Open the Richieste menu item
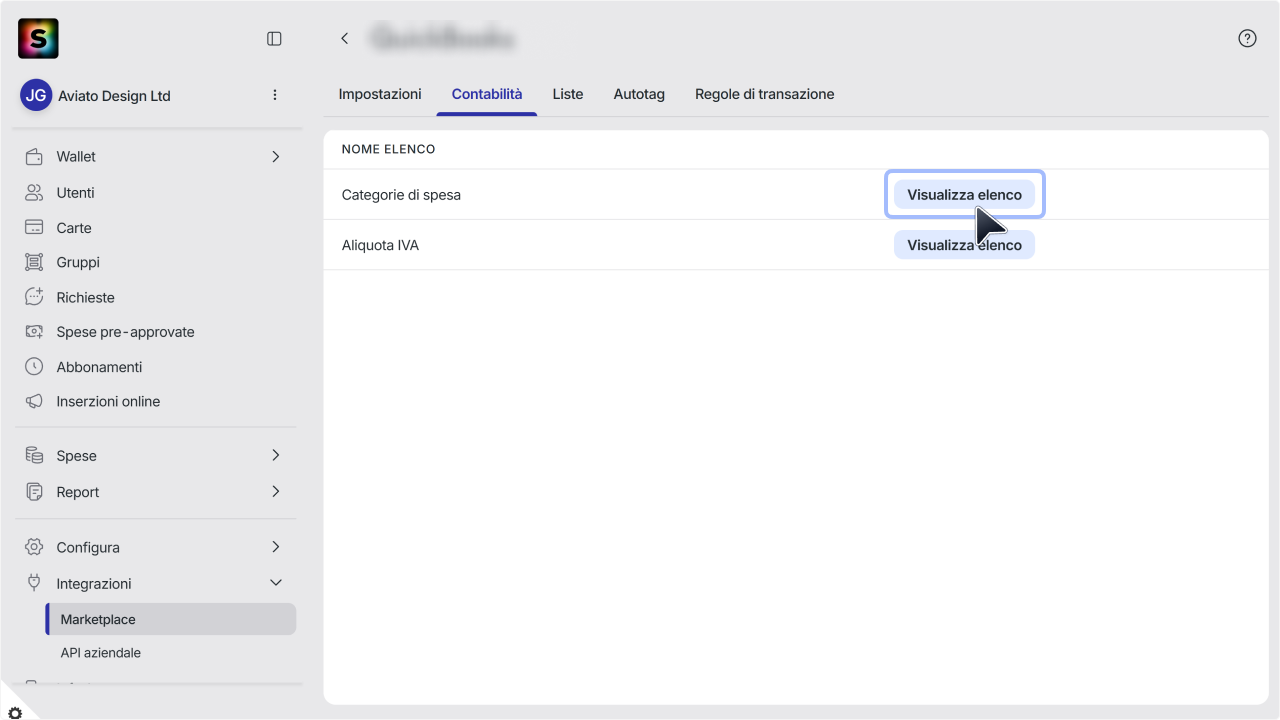 coord(86,297)
